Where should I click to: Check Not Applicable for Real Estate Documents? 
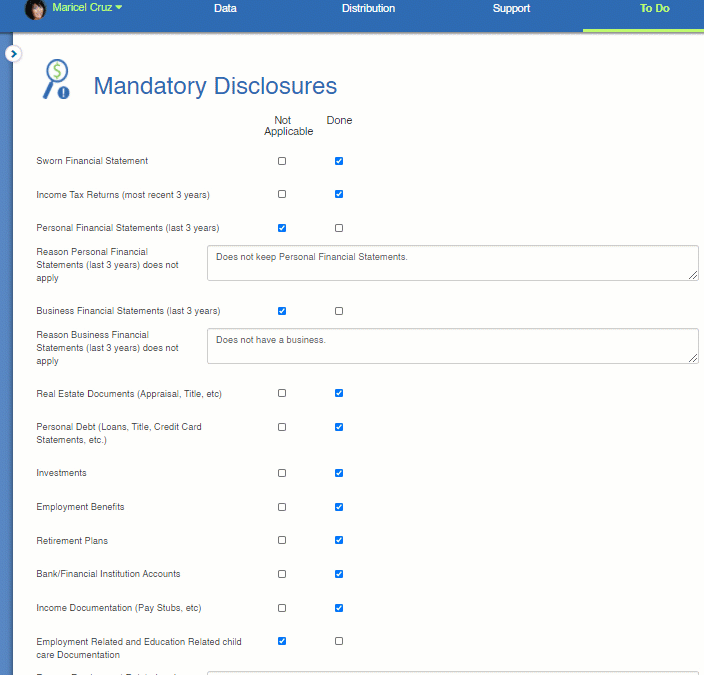point(282,393)
